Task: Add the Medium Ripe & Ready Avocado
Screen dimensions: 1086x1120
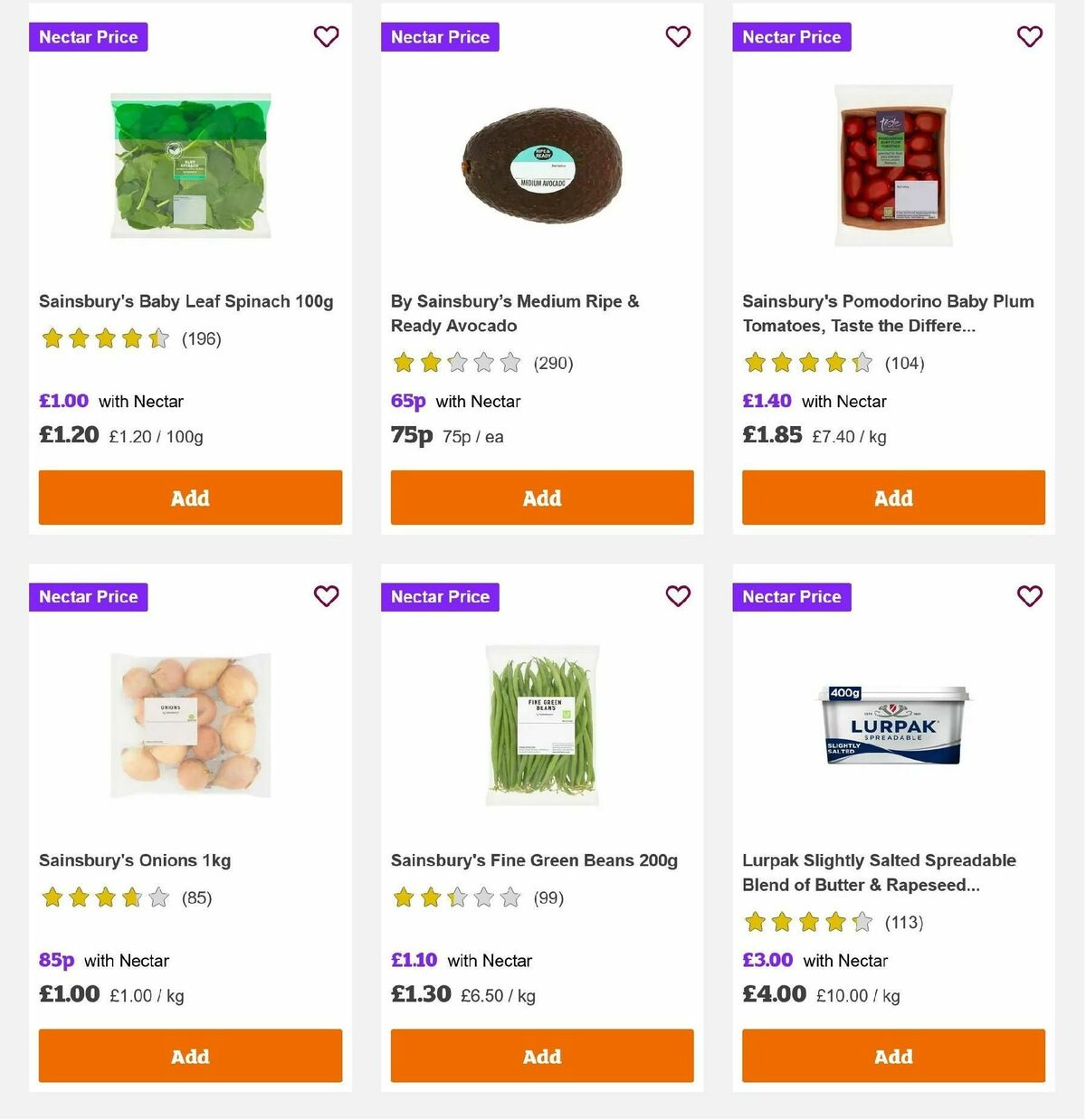Action: pos(541,498)
